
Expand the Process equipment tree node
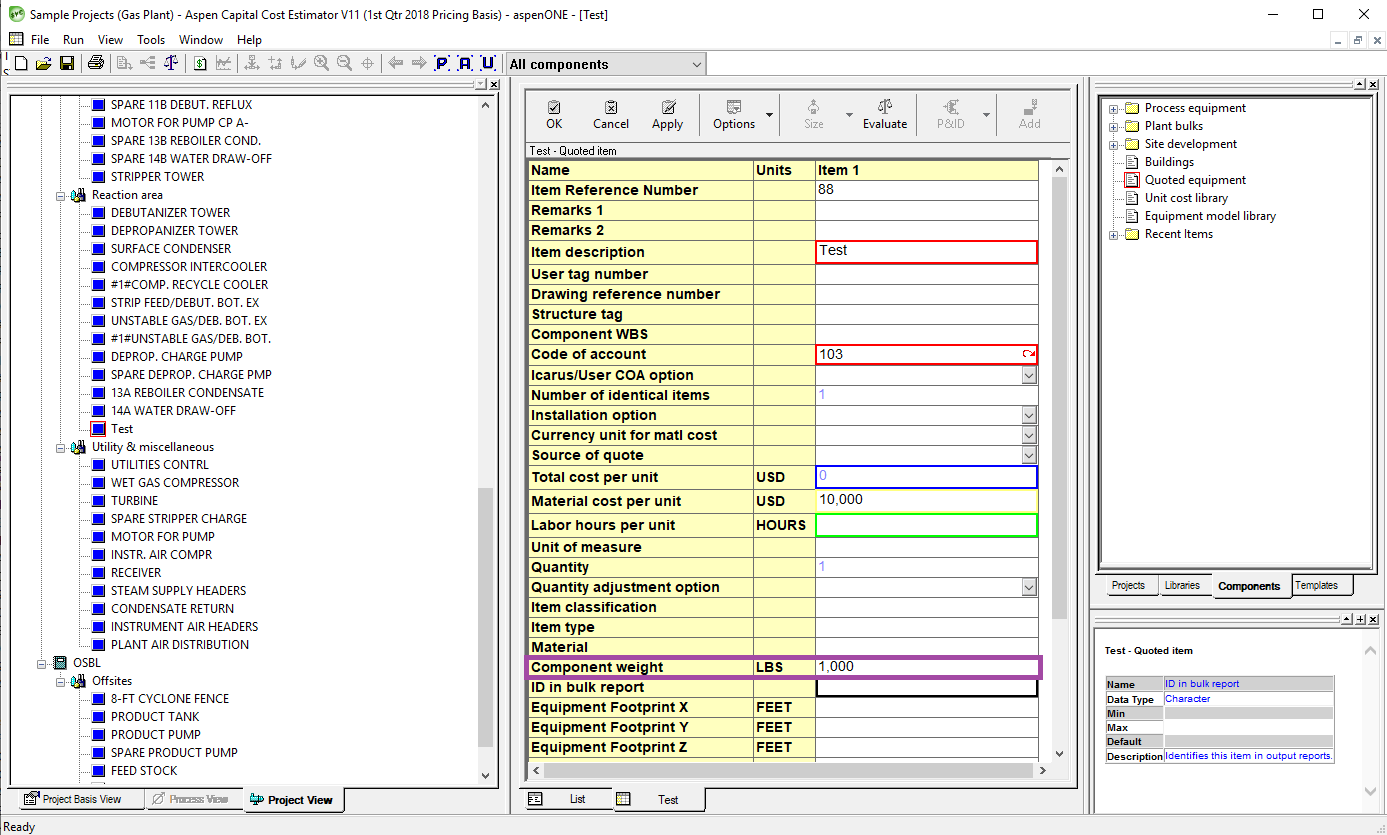(x=1113, y=108)
